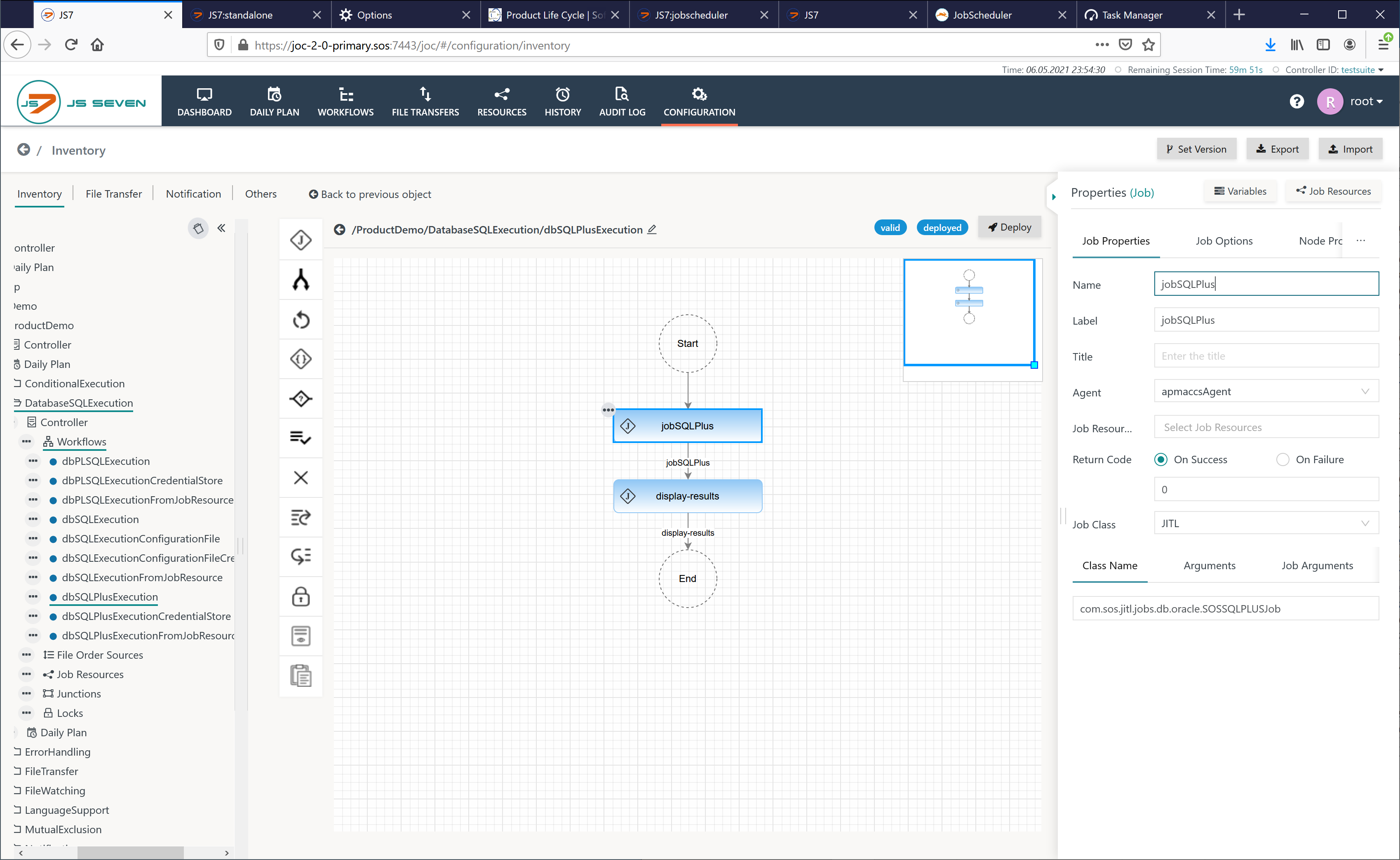The image size is (1400, 860).
Task: Open the help question mark icon
Action: (1297, 101)
